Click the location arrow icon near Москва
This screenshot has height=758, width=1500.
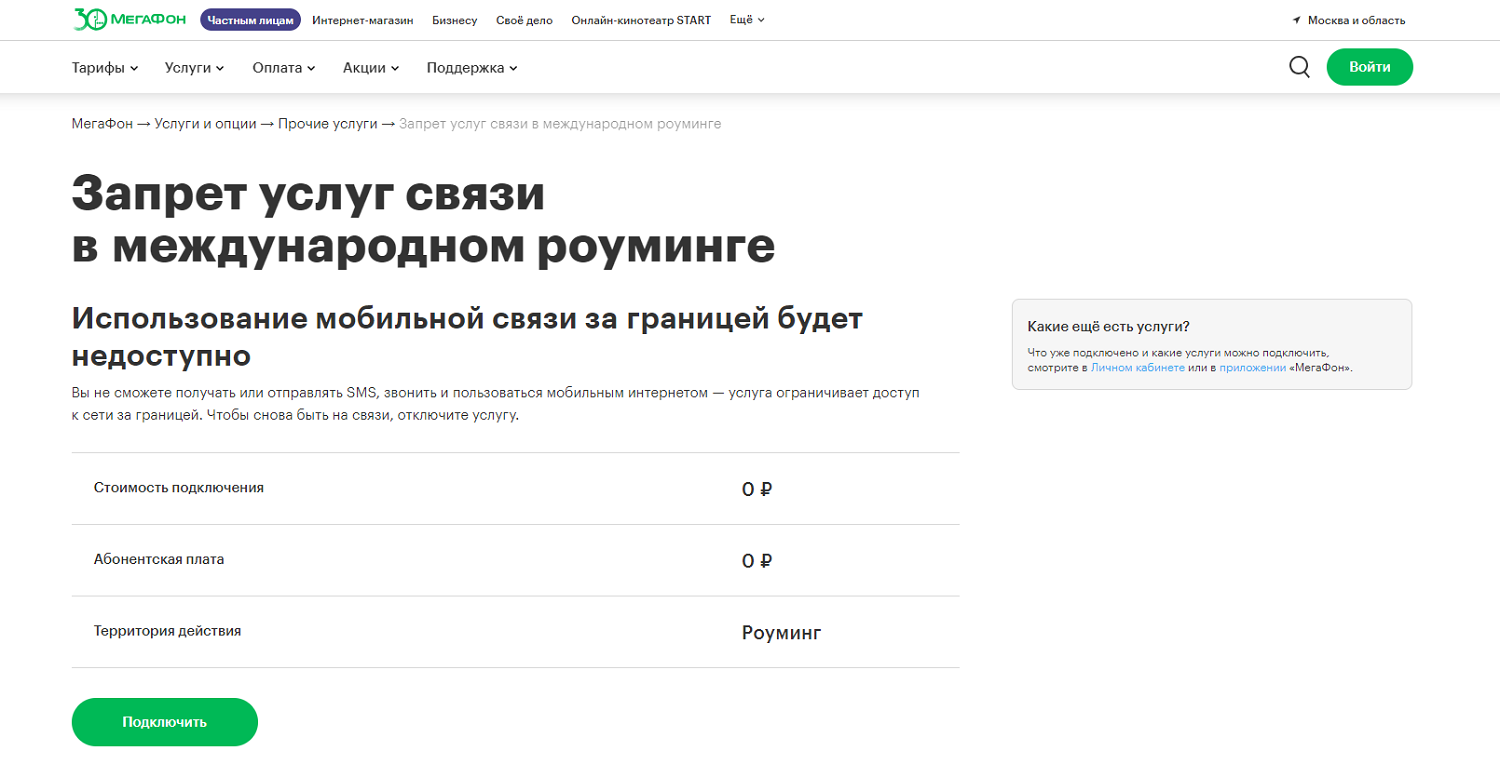point(1296,20)
